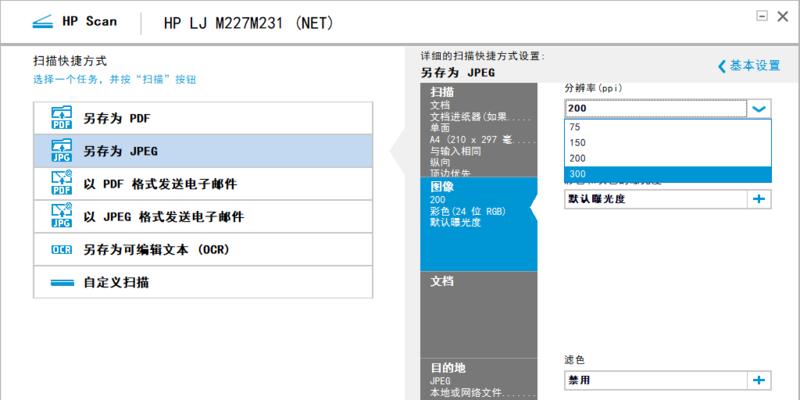
Task: Select the 自定义扫描 shortcut
Action: pos(203,282)
